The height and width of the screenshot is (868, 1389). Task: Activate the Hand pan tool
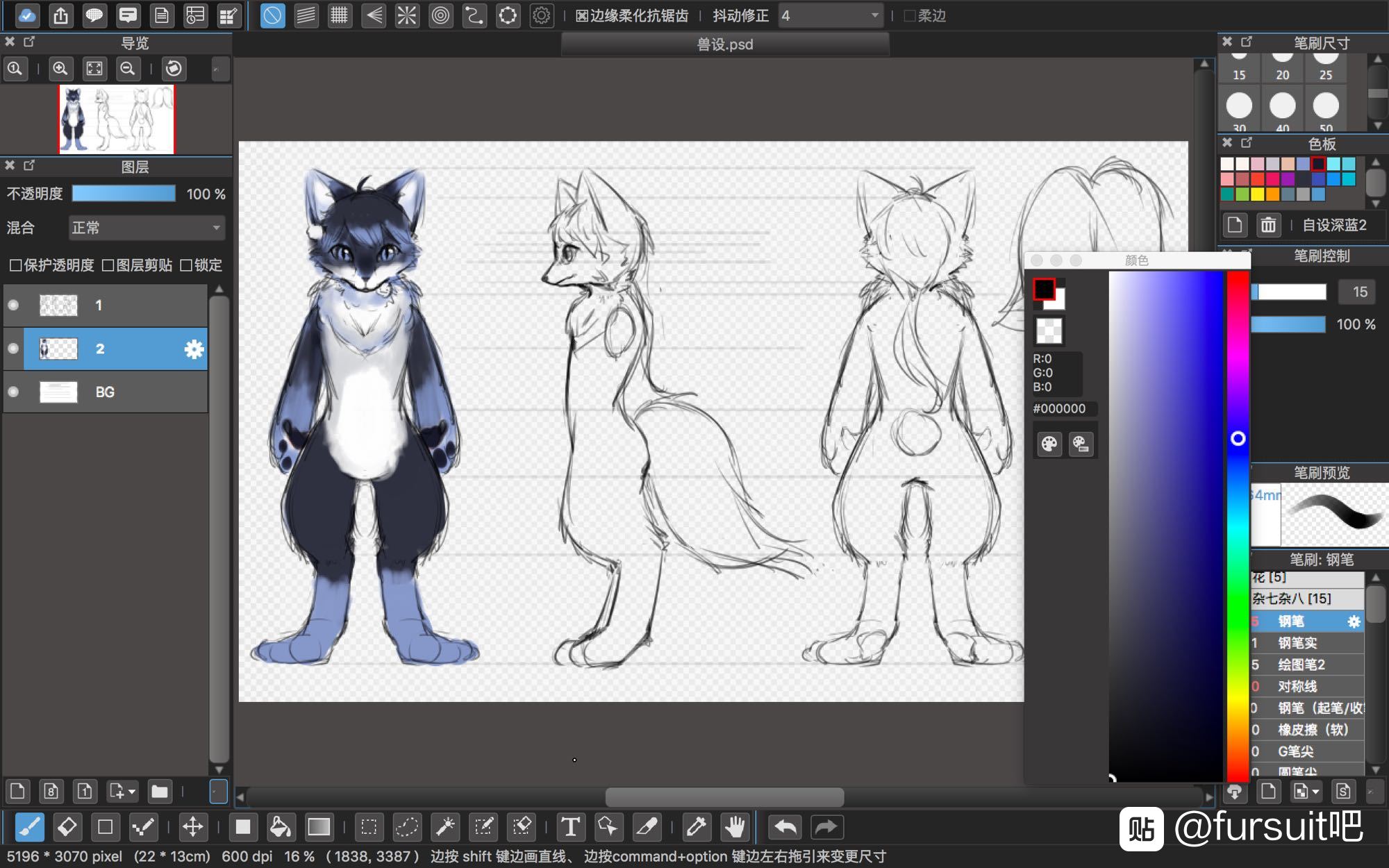click(x=735, y=826)
